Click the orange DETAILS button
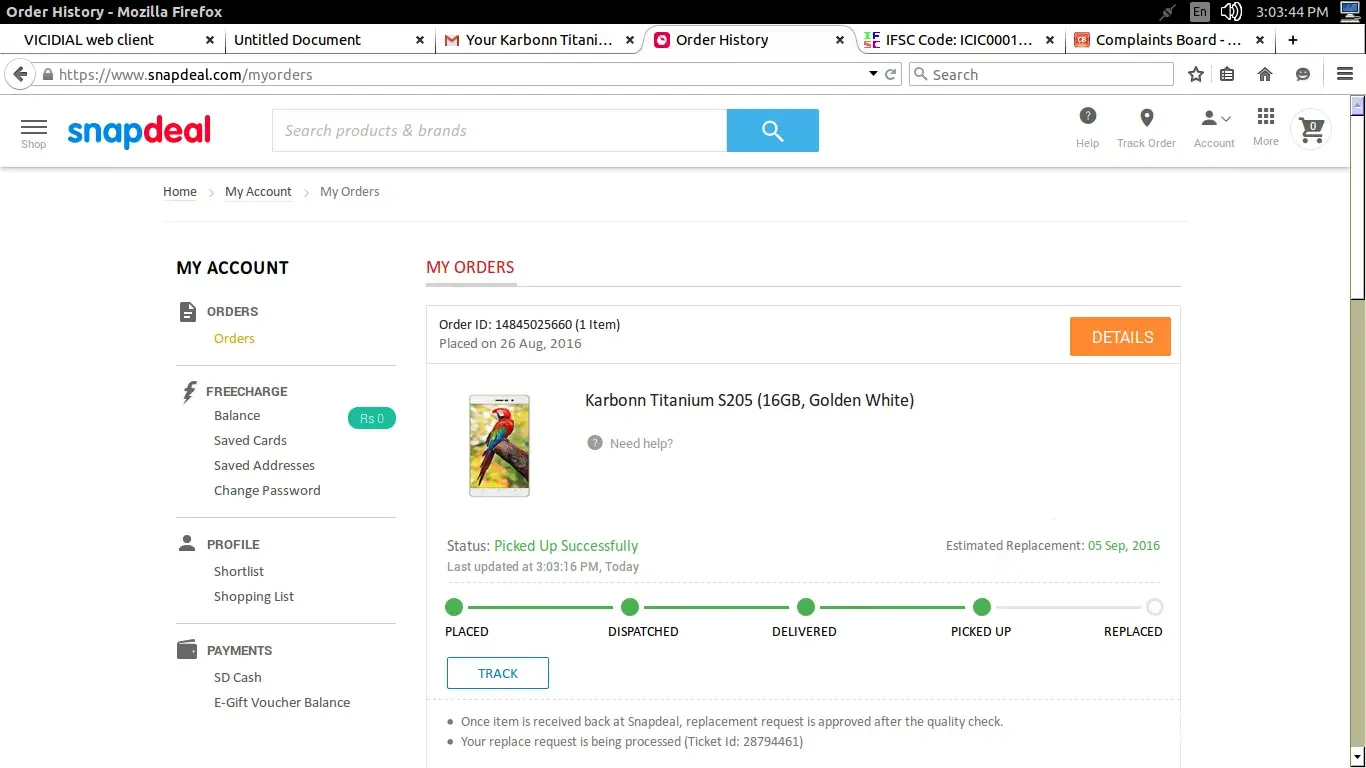This screenshot has height=768, width=1366. 1120,337
